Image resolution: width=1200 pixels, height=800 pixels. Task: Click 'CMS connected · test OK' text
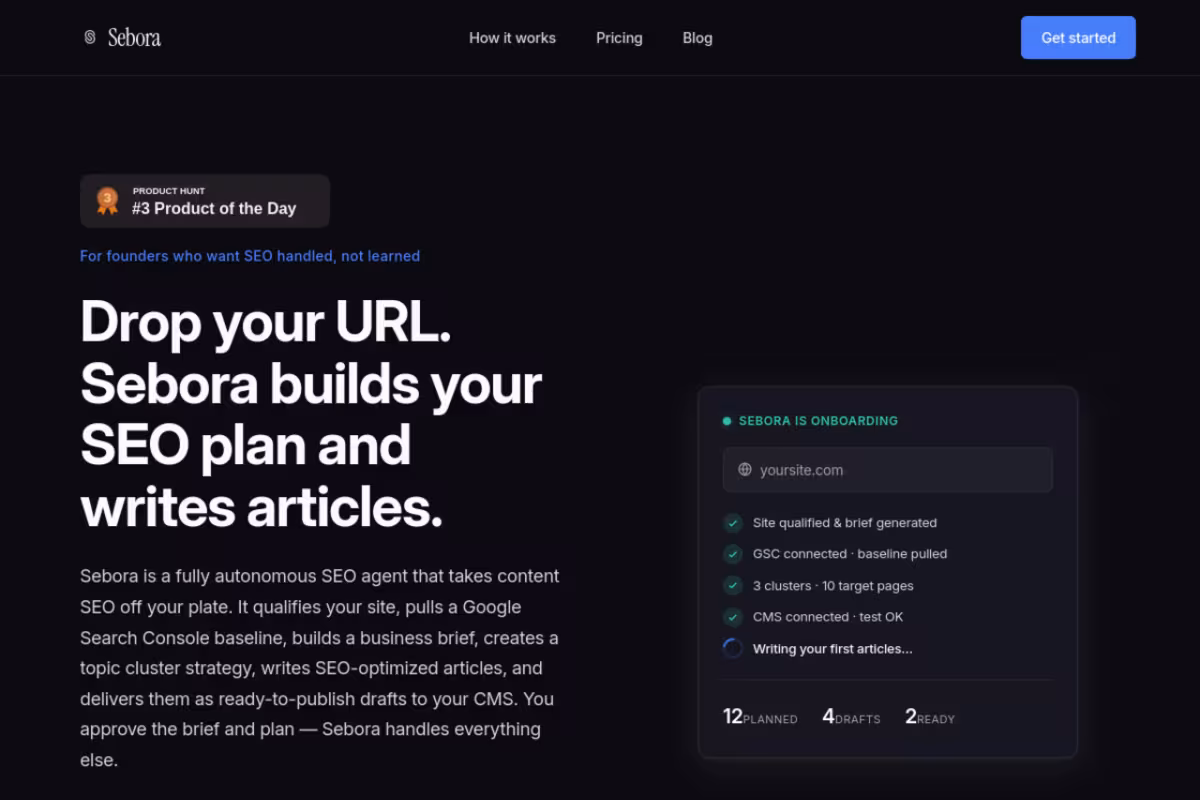[828, 617]
